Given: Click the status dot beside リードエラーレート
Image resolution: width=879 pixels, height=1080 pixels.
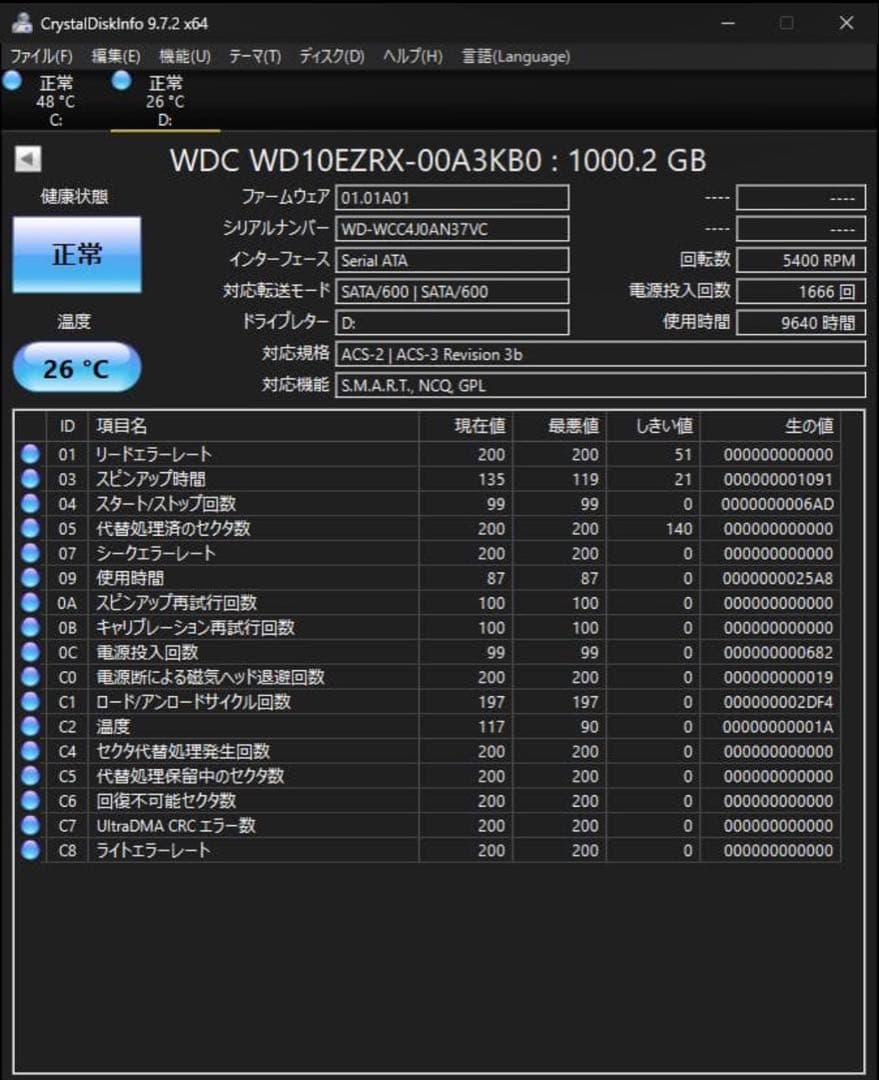Looking at the screenshot, I should (29, 454).
